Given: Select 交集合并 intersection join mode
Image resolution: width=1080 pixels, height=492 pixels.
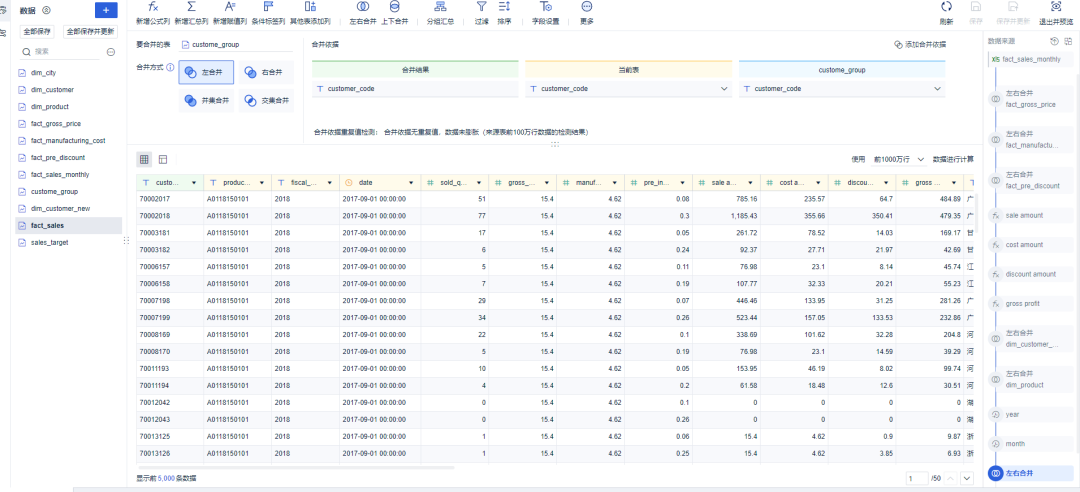Looking at the screenshot, I should [x=267, y=101].
